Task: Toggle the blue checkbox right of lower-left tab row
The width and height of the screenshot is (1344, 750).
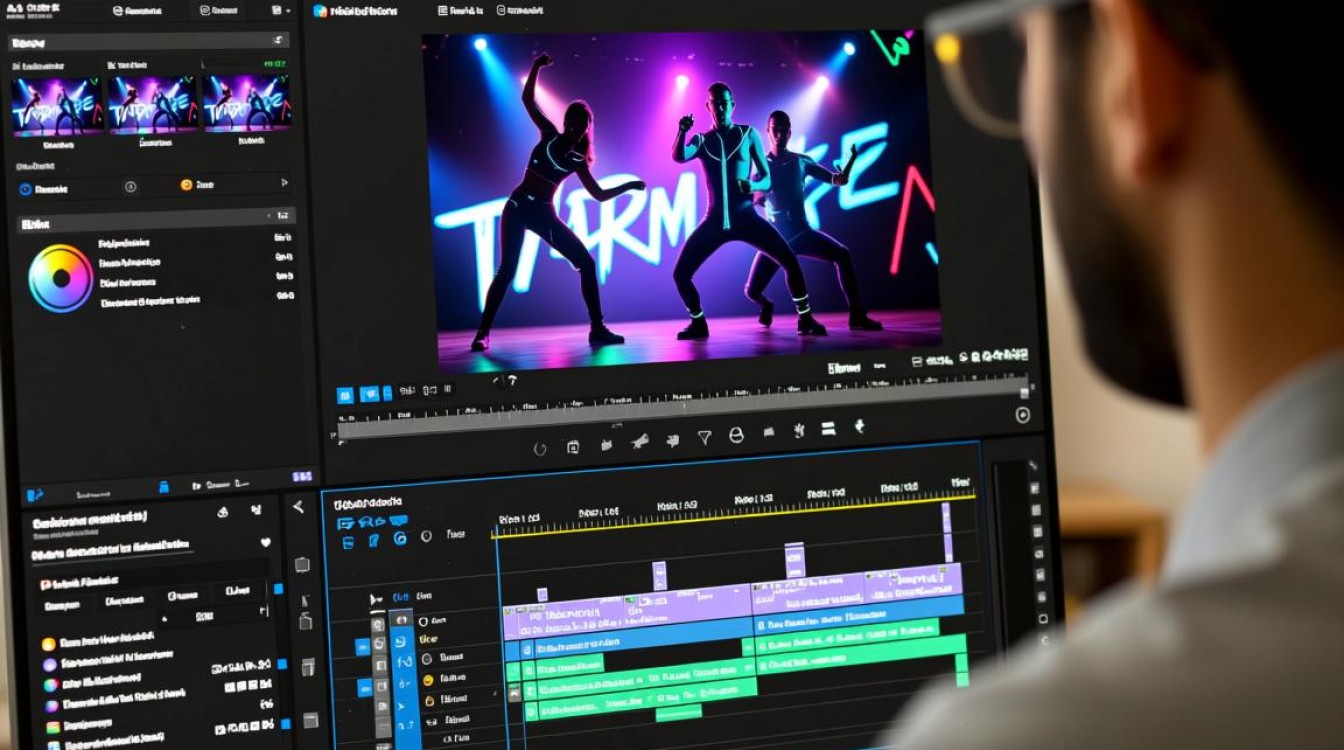Action: [279, 589]
